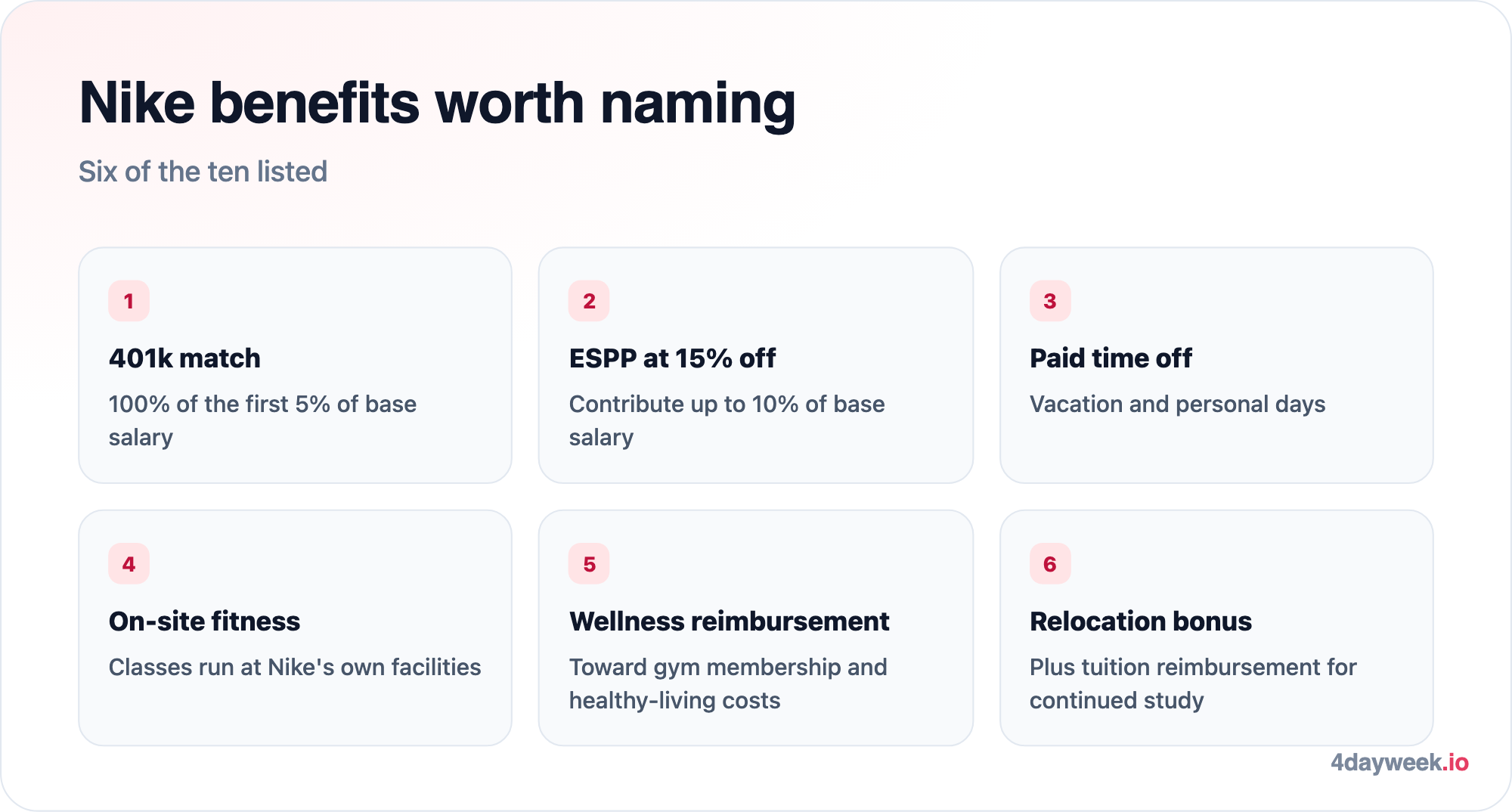The image size is (1512, 812).
Task: Click the number 5 badge
Action: tap(589, 564)
